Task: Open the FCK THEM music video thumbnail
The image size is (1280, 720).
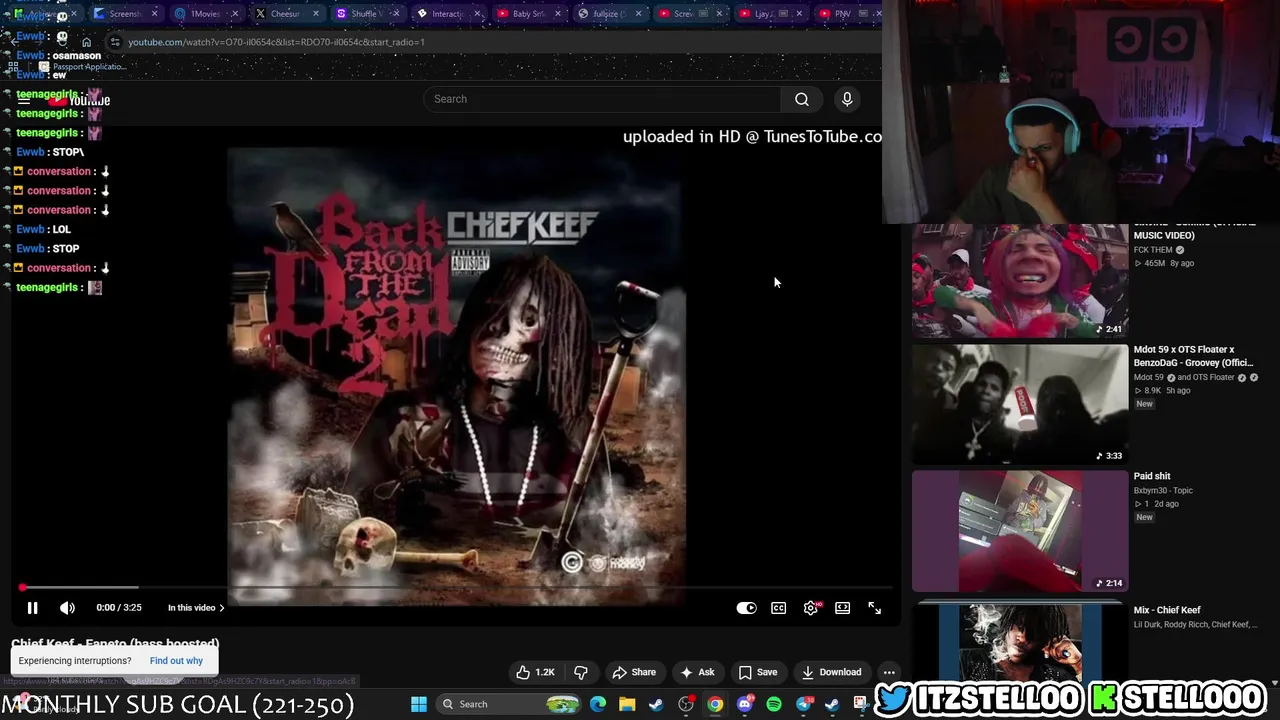Action: pyautogui.click(x=1020, y=281)
